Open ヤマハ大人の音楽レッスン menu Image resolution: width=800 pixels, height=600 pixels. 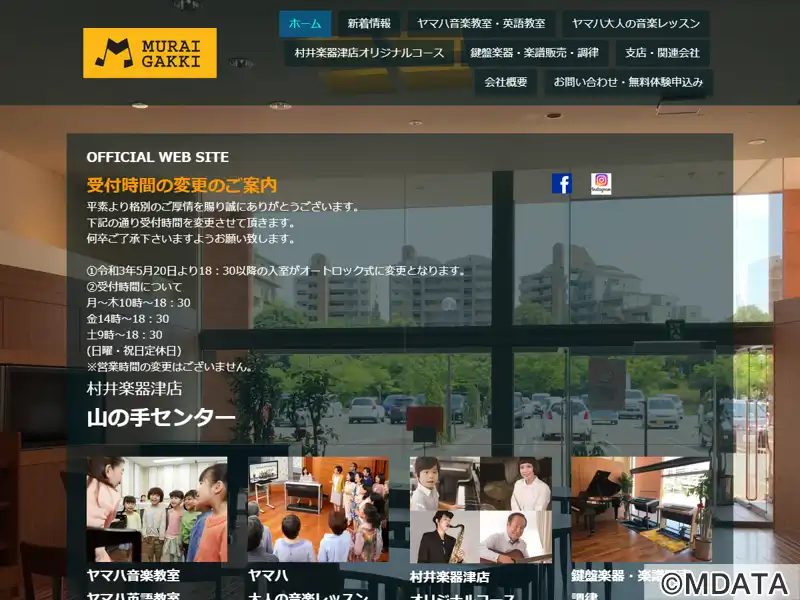[x=636, y=23]
